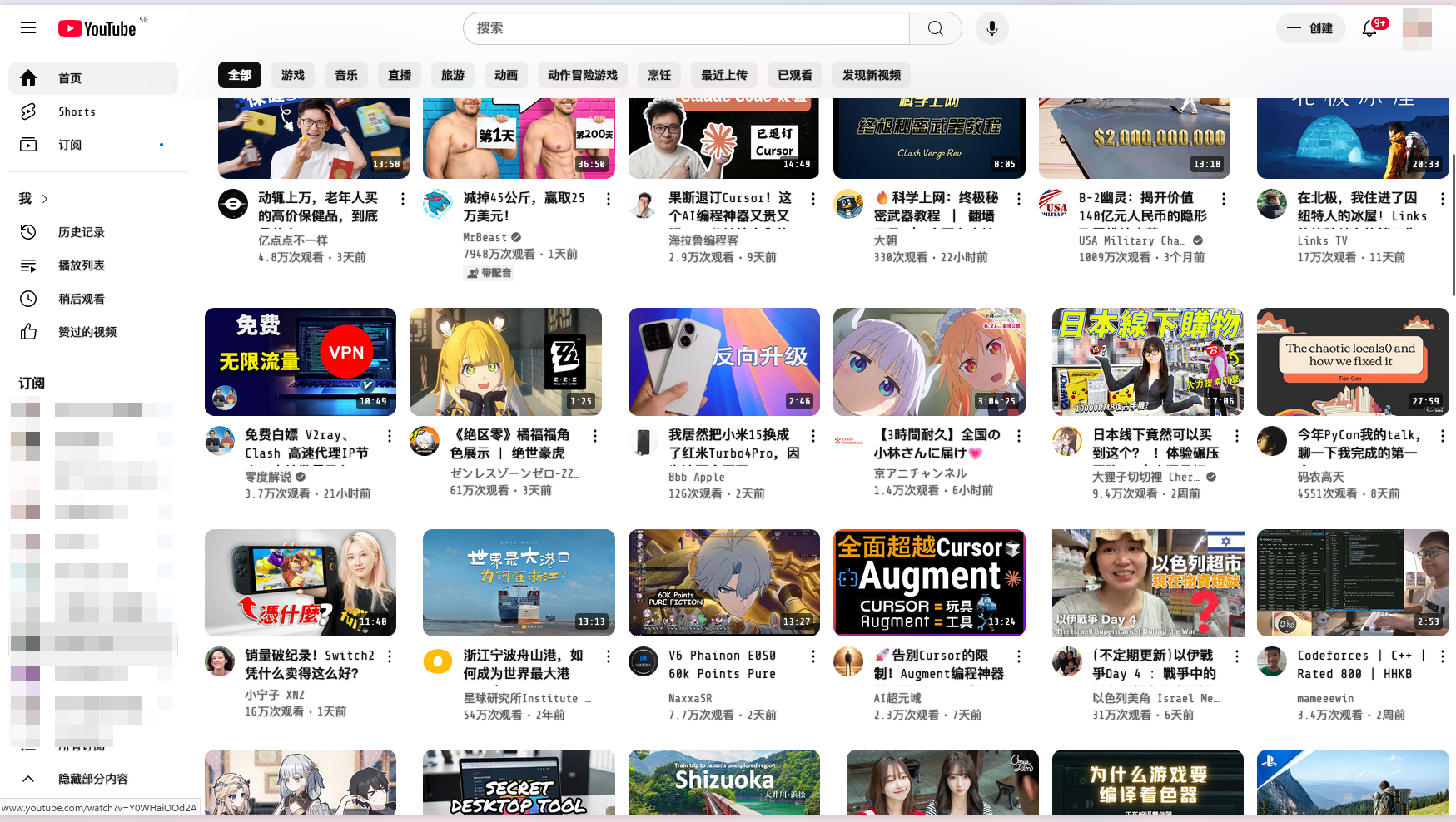Select the 音乐 filter chip
The width and height of the screenshot is (1456, 822).
346,75
